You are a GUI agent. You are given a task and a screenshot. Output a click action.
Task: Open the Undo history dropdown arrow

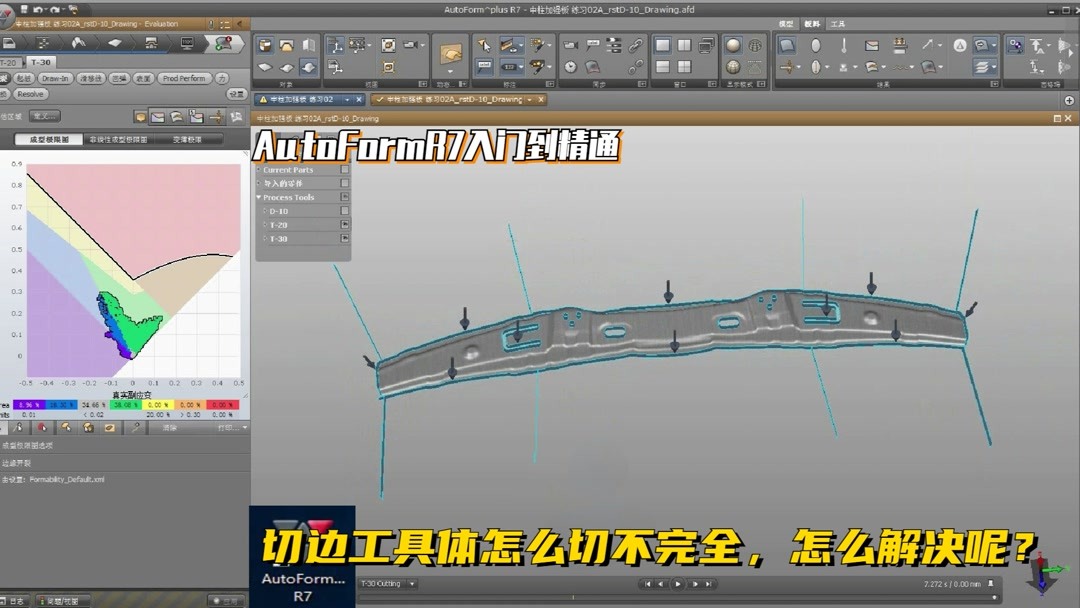point(45,9)
